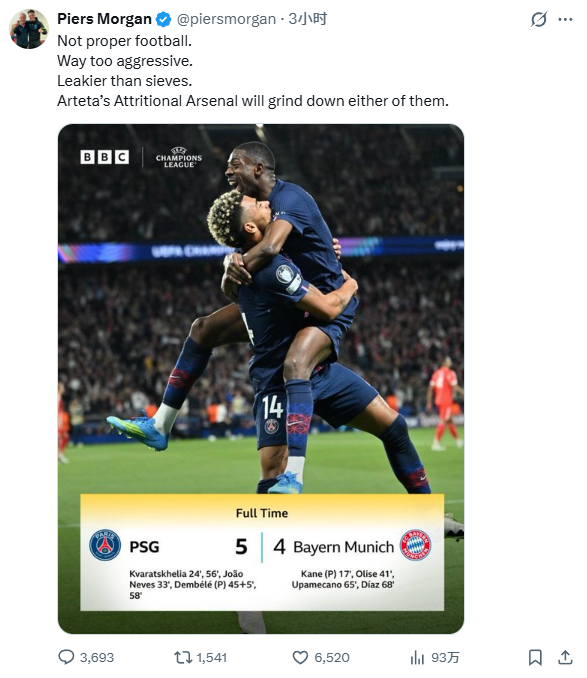Like the tweet with heart icon
Screen dimensions: 587x678
click(x=300, y=658)
